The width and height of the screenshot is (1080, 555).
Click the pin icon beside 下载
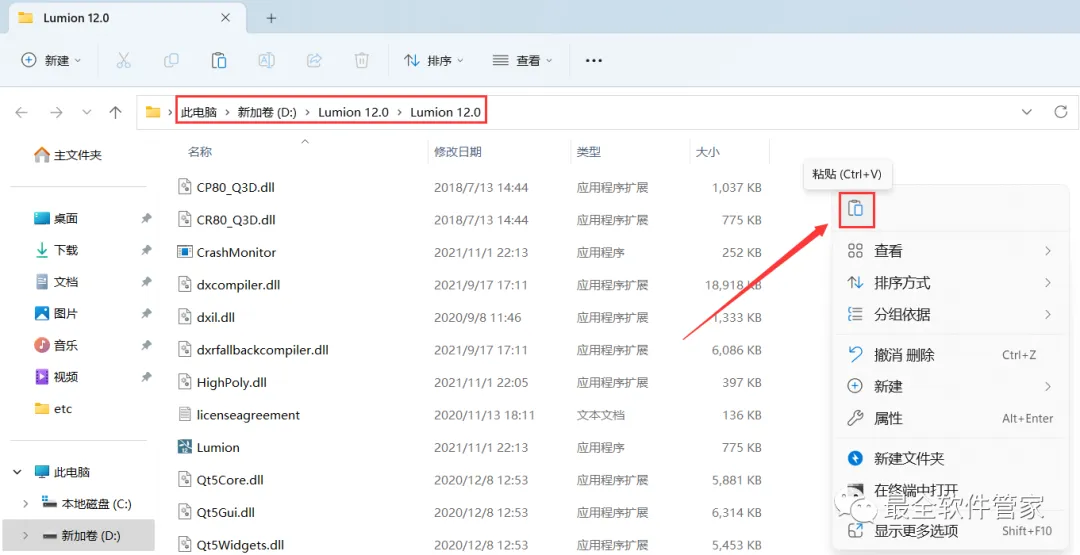[146, 250]
